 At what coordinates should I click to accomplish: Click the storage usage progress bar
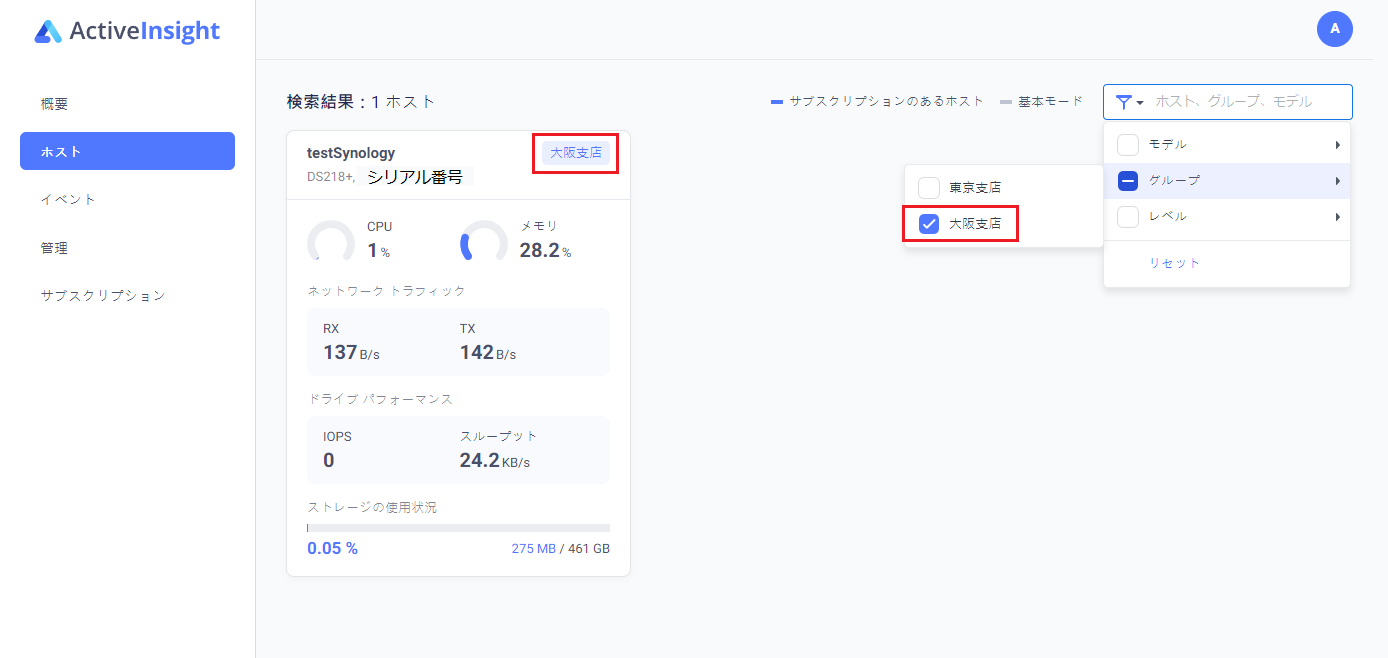coord(458,528)
